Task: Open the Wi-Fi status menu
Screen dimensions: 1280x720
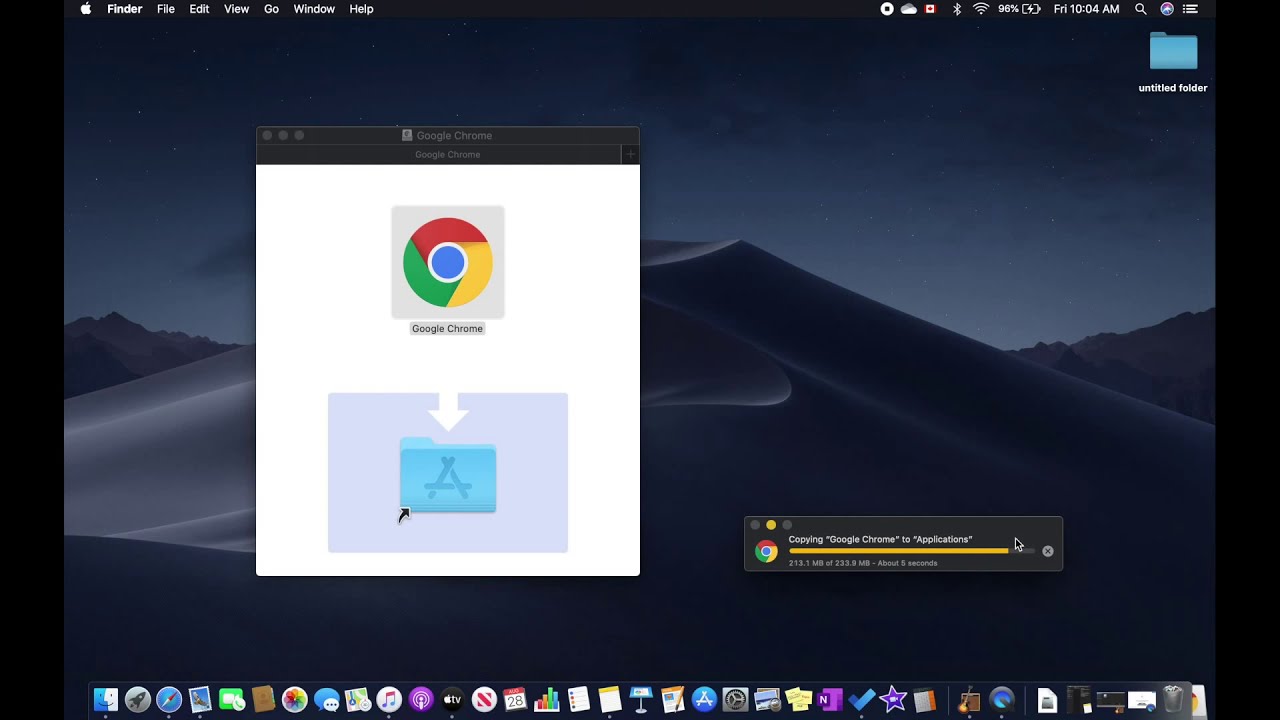Action: tap(981, 9)
